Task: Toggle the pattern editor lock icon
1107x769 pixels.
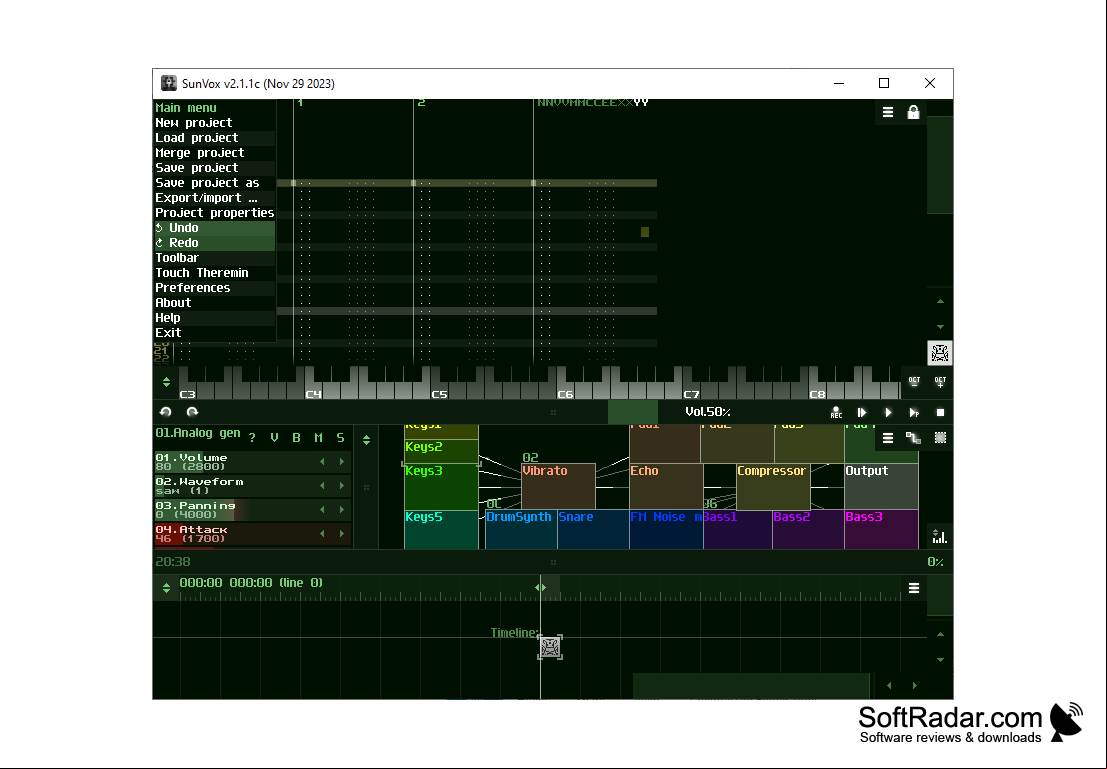Action: click(914, 112)
